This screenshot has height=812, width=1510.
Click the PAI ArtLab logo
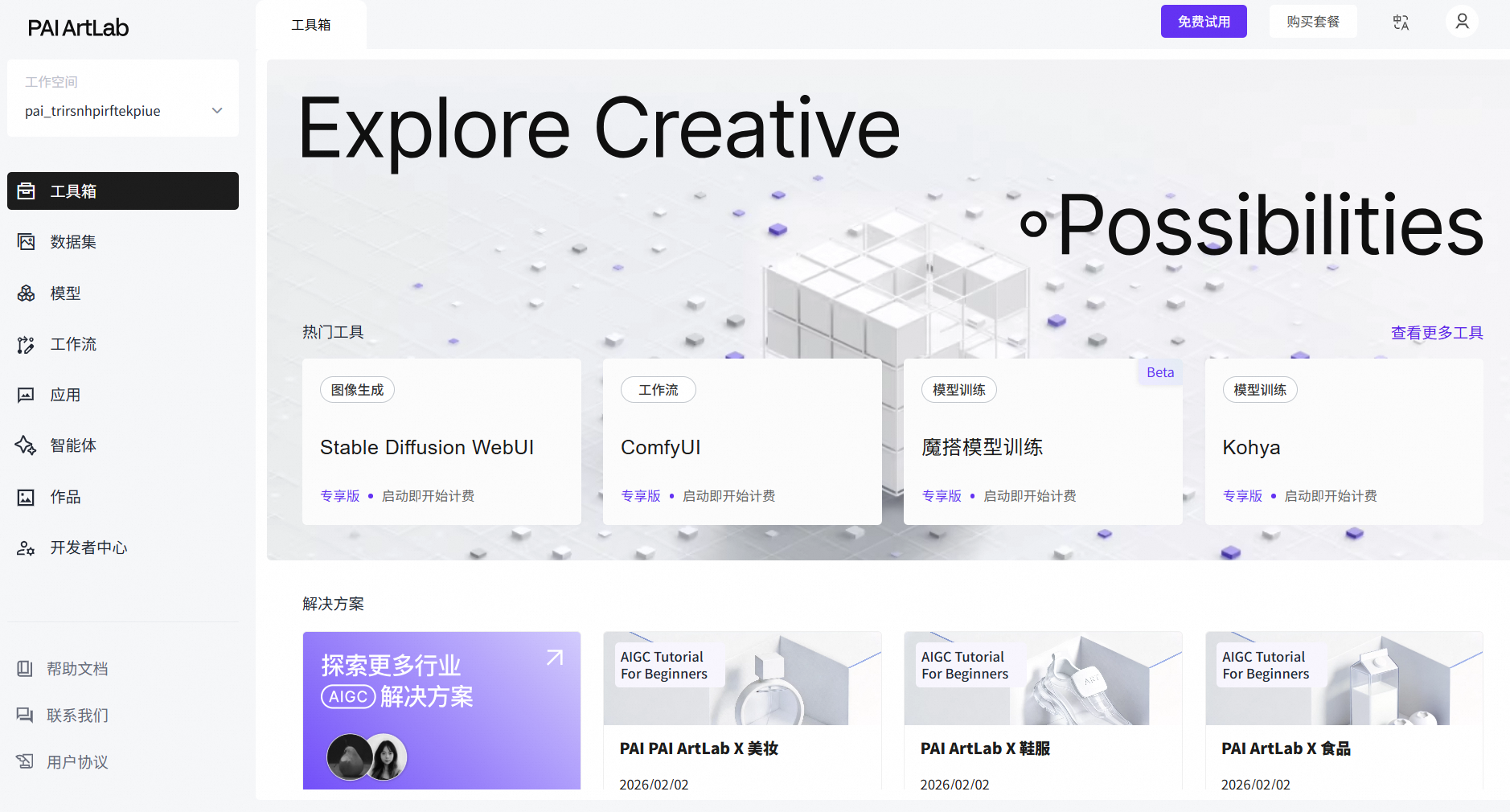78,28
